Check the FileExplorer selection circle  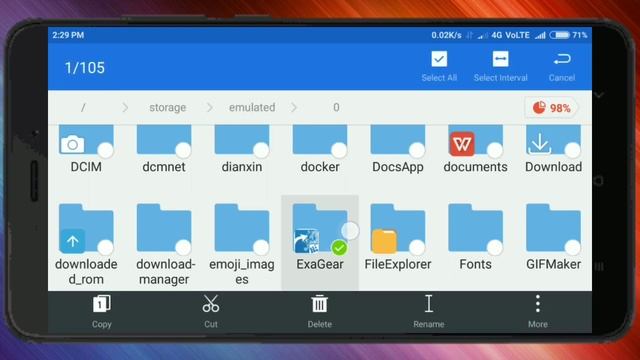417,247
